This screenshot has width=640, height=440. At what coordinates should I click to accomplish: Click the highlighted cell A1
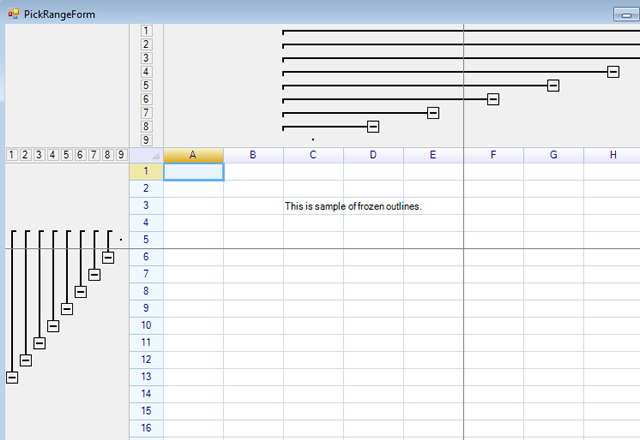click(193, 172)
